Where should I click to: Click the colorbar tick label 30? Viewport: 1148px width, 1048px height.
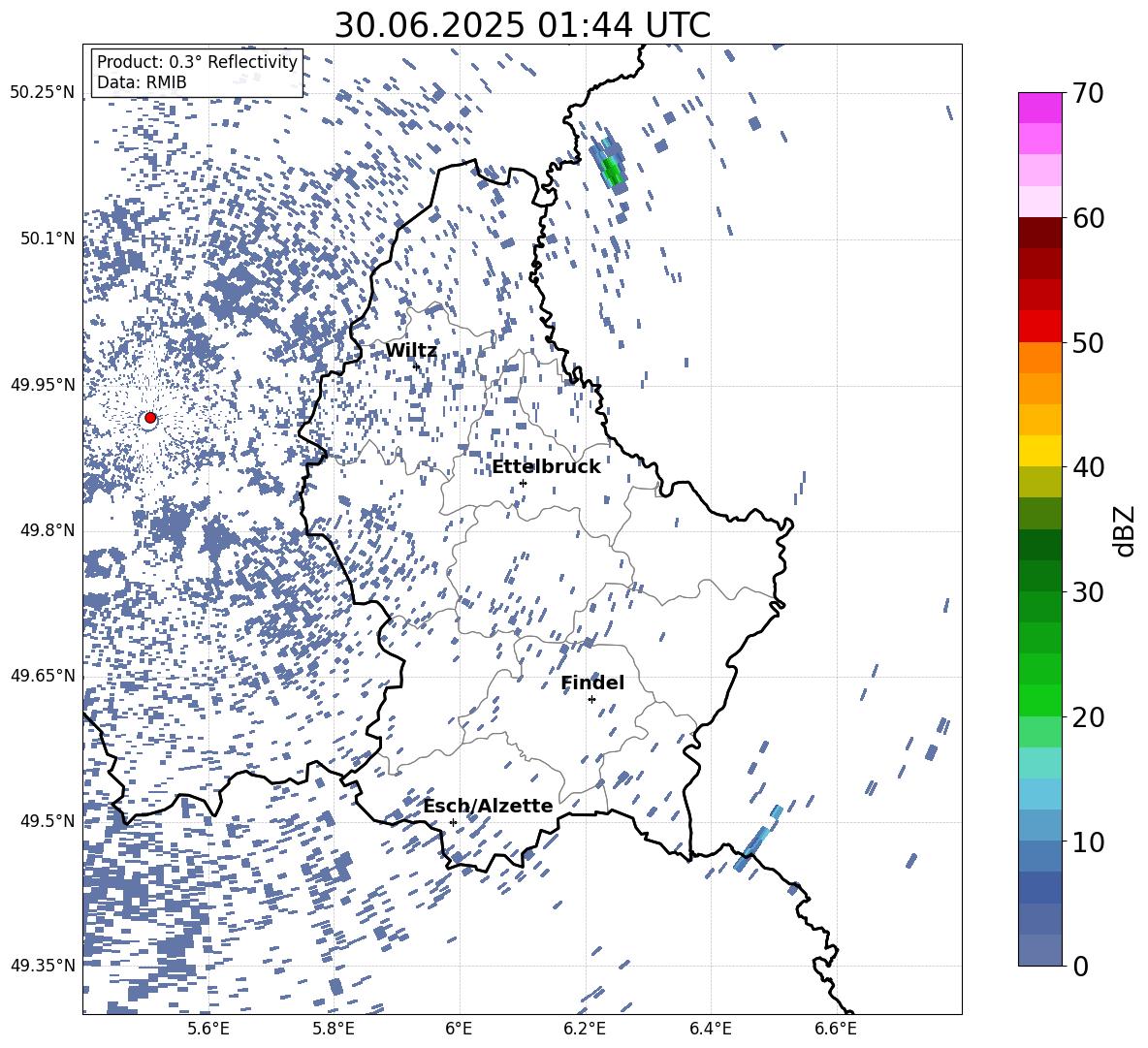[1088, 591]
